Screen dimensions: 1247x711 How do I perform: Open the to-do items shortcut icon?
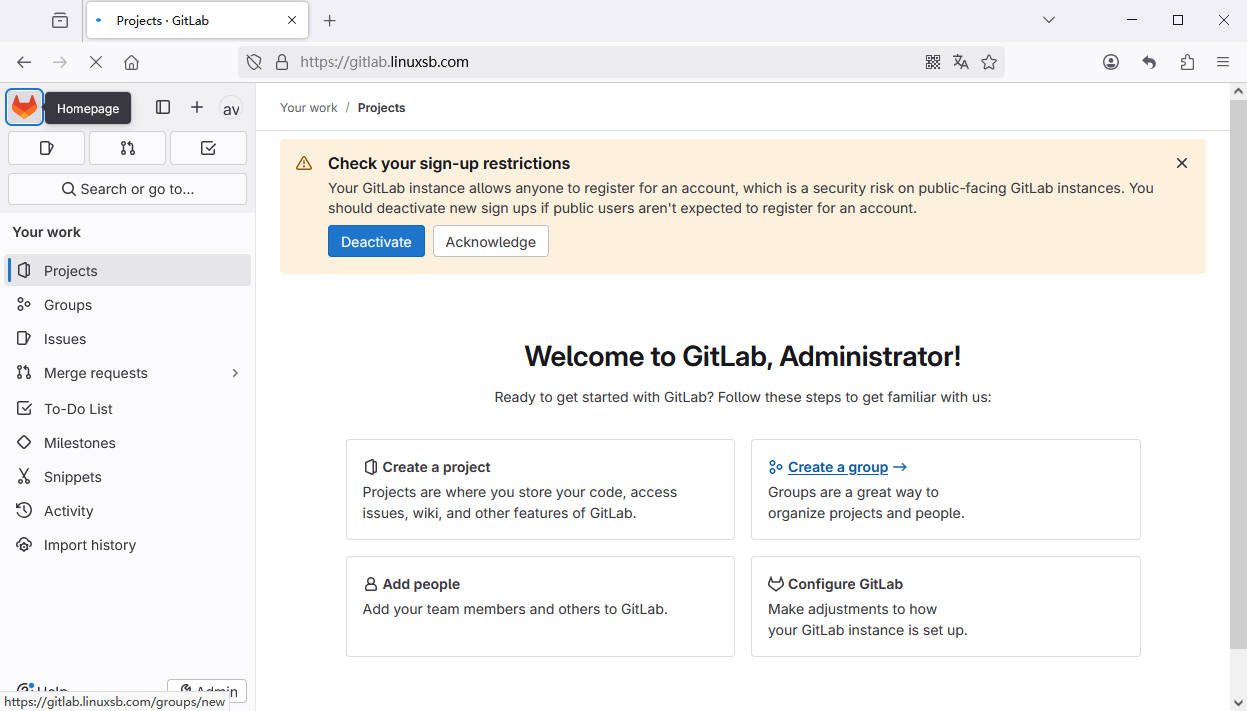pos(208,148)
